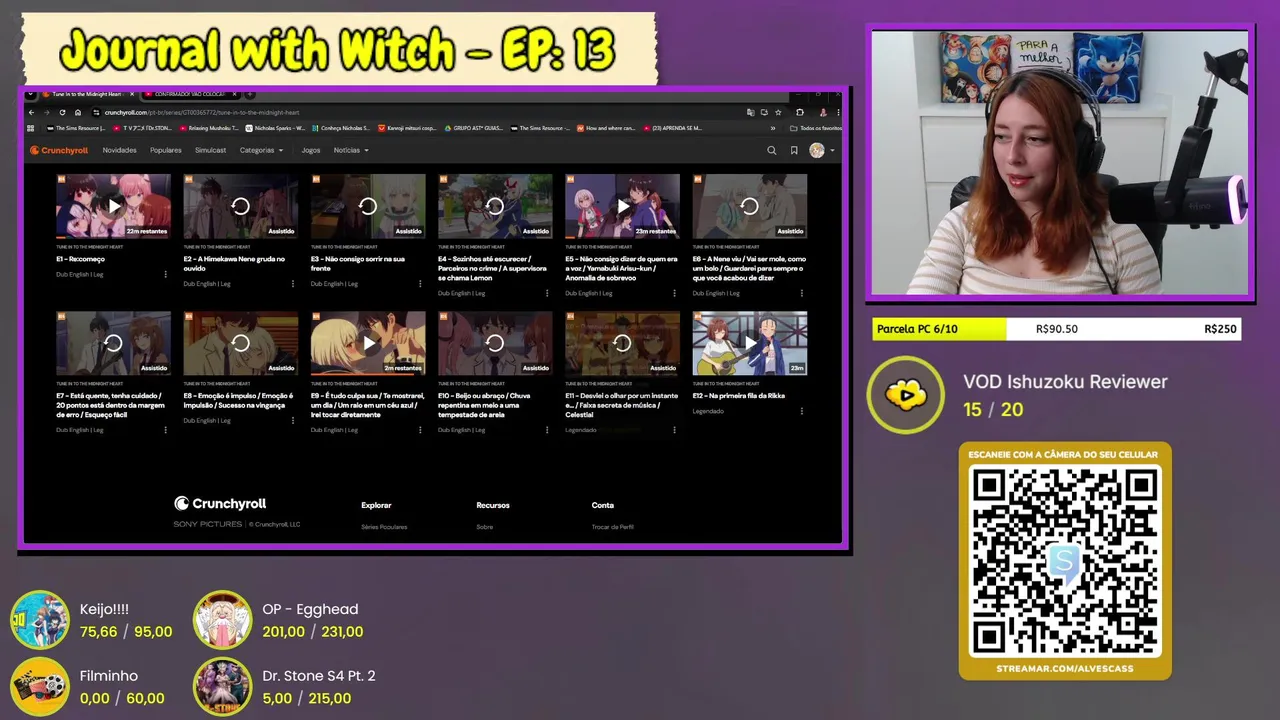Replay episode E7 - Está quente
Viewport: 1280px width, 720px height.
coord(113,343)
